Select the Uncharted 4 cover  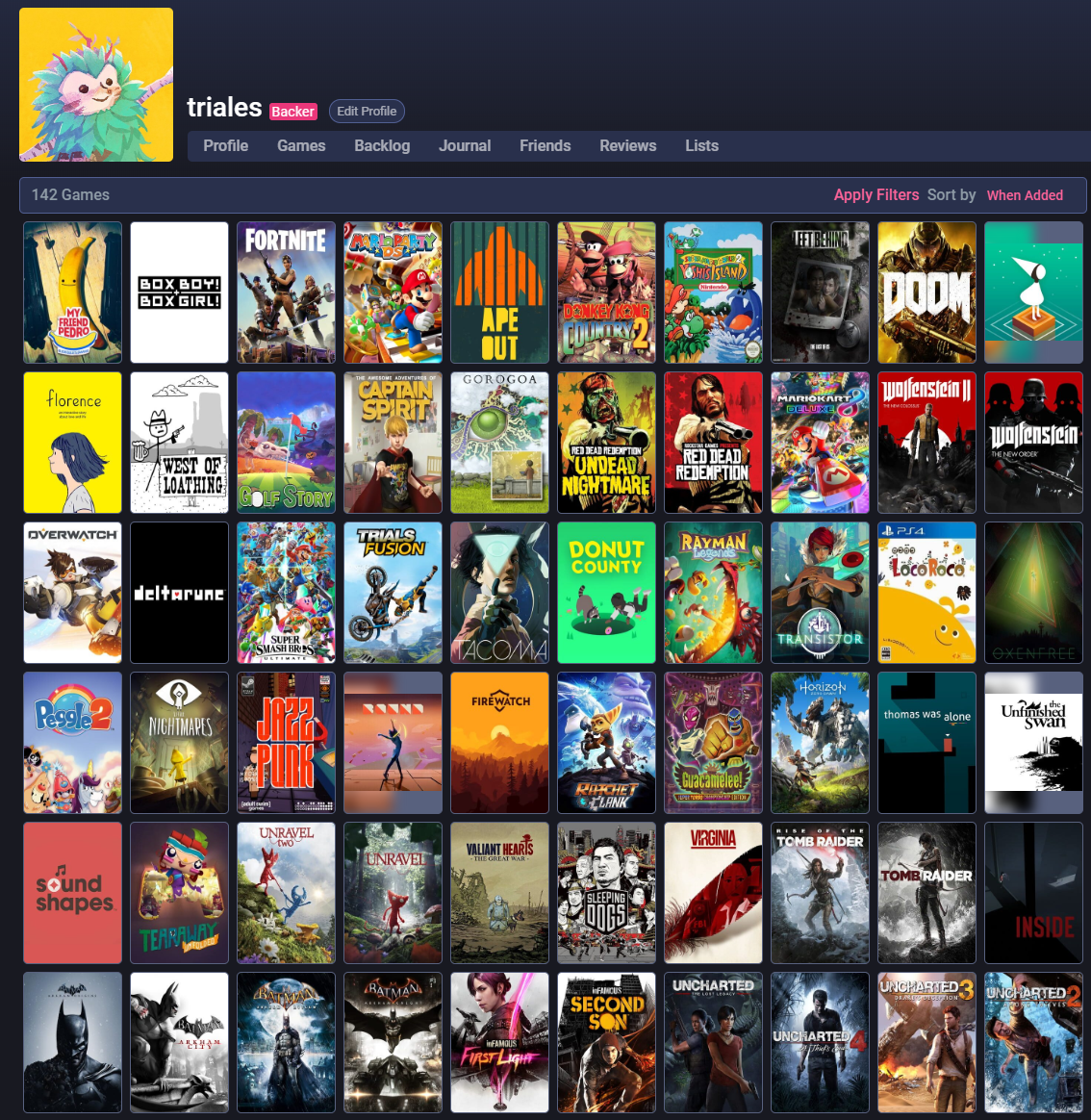click(x=821, y=1043)
